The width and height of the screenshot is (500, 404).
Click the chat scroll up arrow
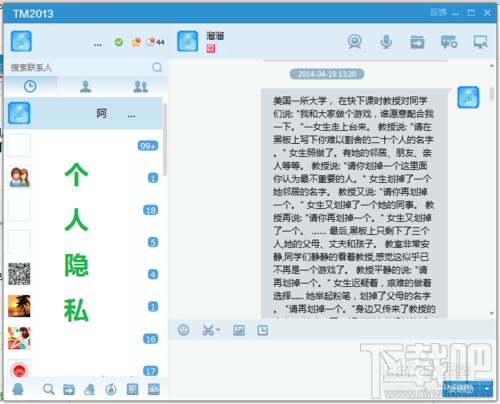pyautogui.click(x=492, y=65)
